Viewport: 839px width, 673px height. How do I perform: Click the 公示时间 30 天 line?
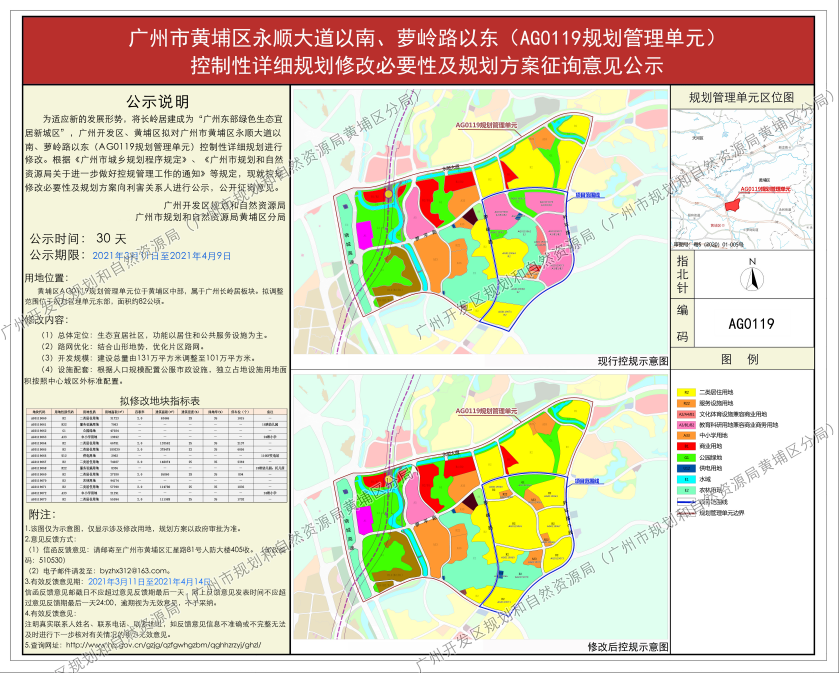(x=78, y=239)
